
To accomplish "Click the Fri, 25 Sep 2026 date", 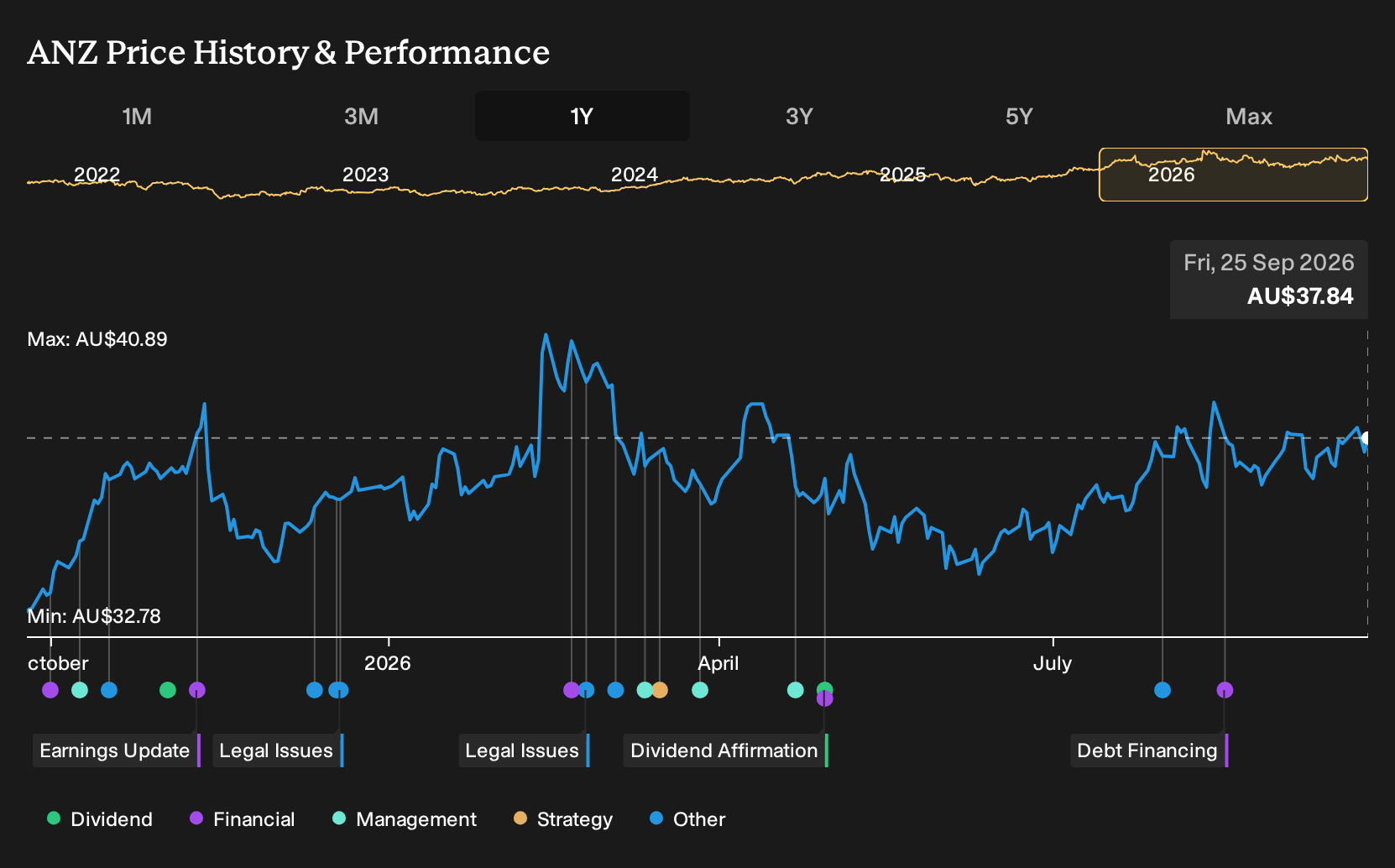I will point(1269,263).
